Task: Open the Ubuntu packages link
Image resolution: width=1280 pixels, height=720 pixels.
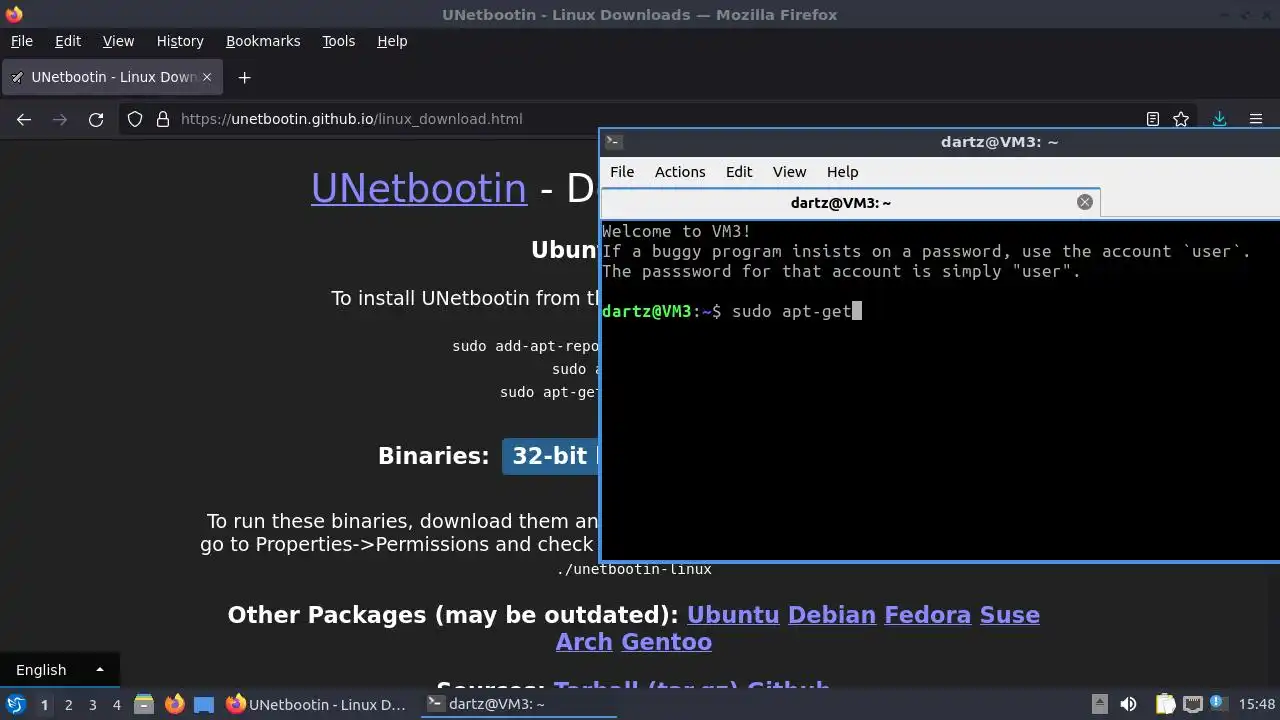Action: [x=733, y=615]
